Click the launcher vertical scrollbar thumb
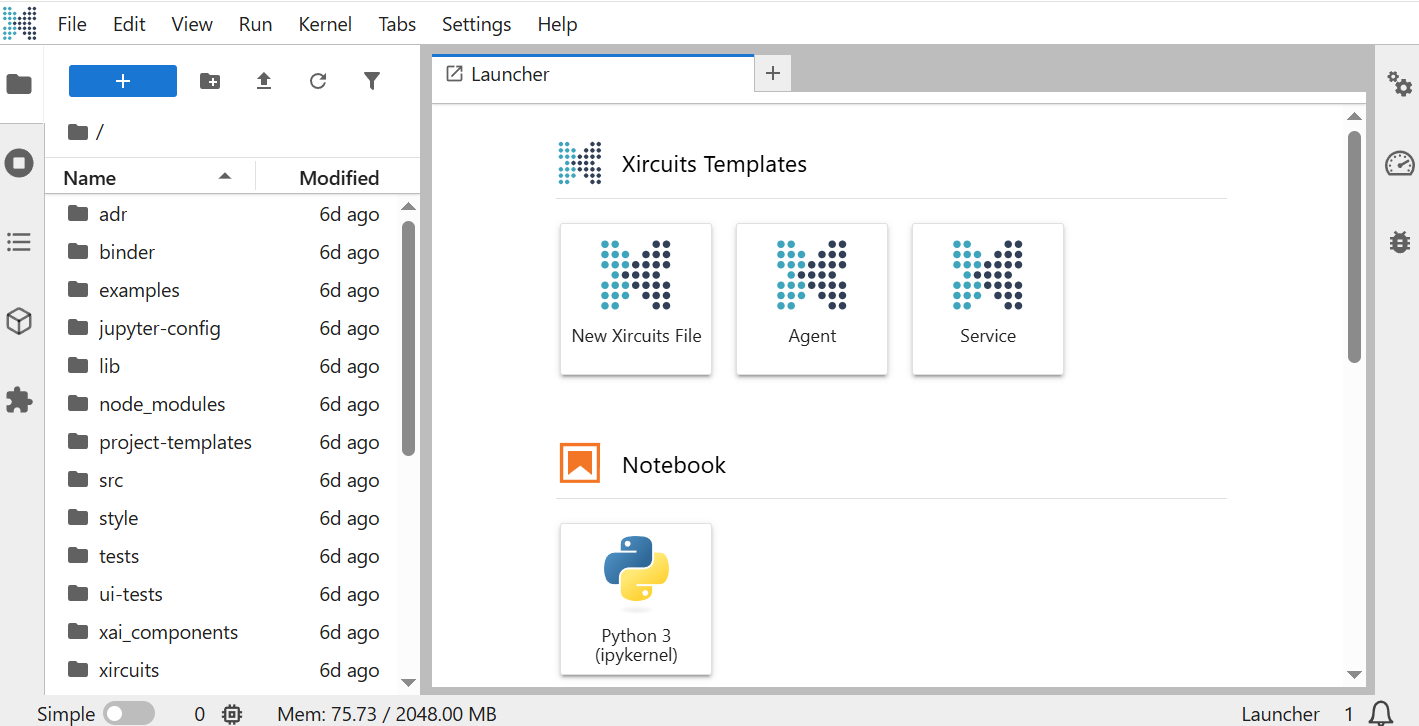 click(1354, 246)
